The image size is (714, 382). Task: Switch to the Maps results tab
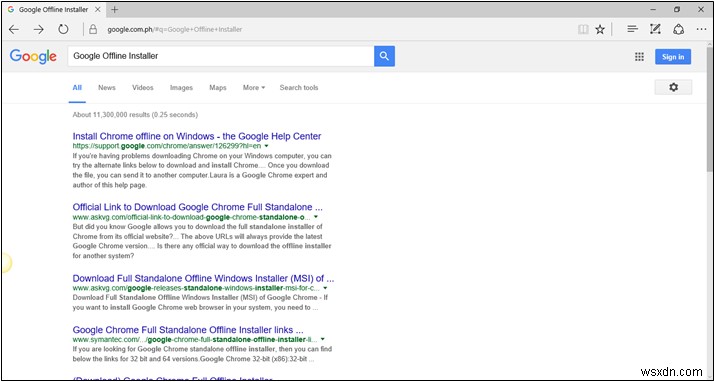(218, 87)
